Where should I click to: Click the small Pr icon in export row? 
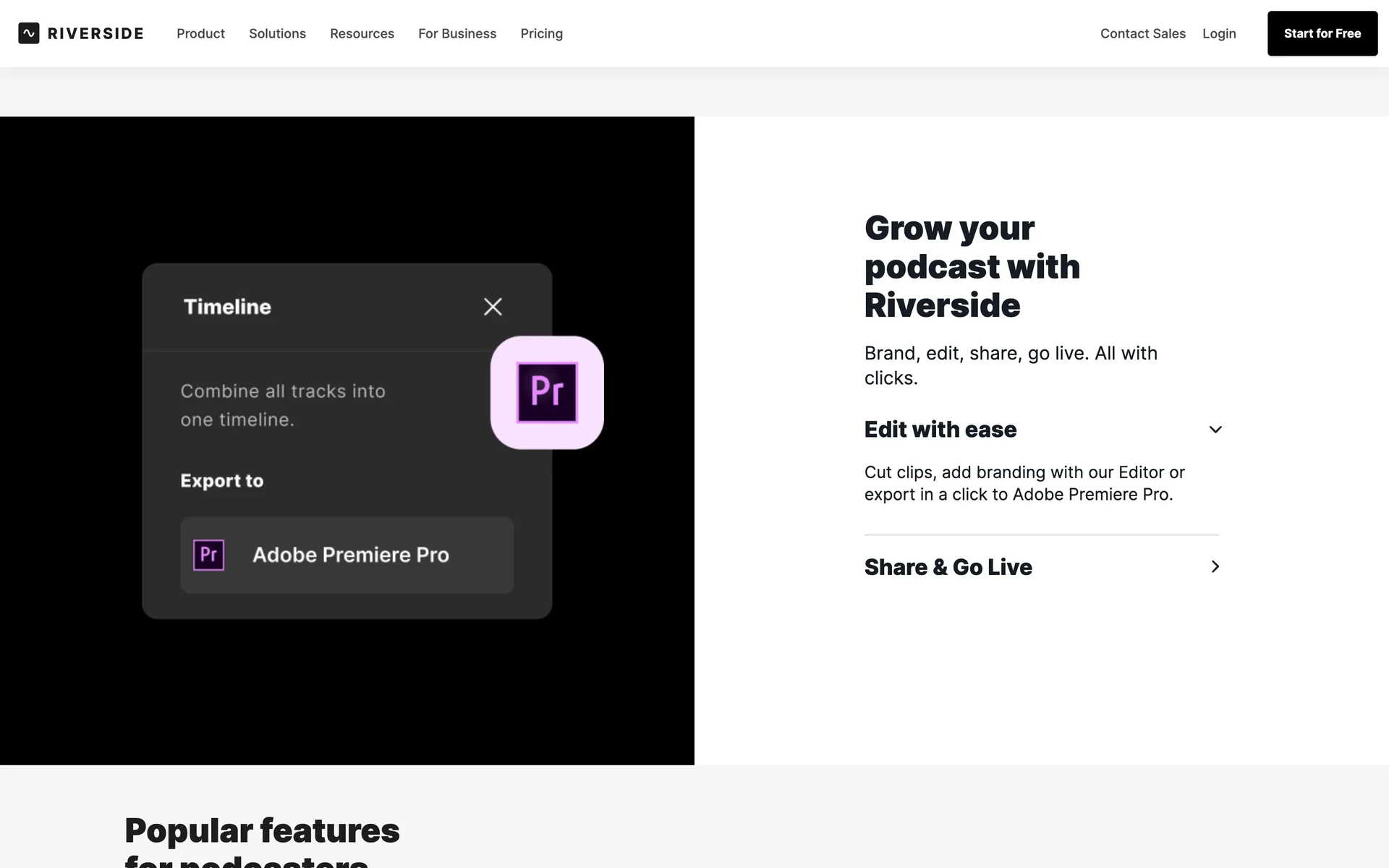pos(208,555)
